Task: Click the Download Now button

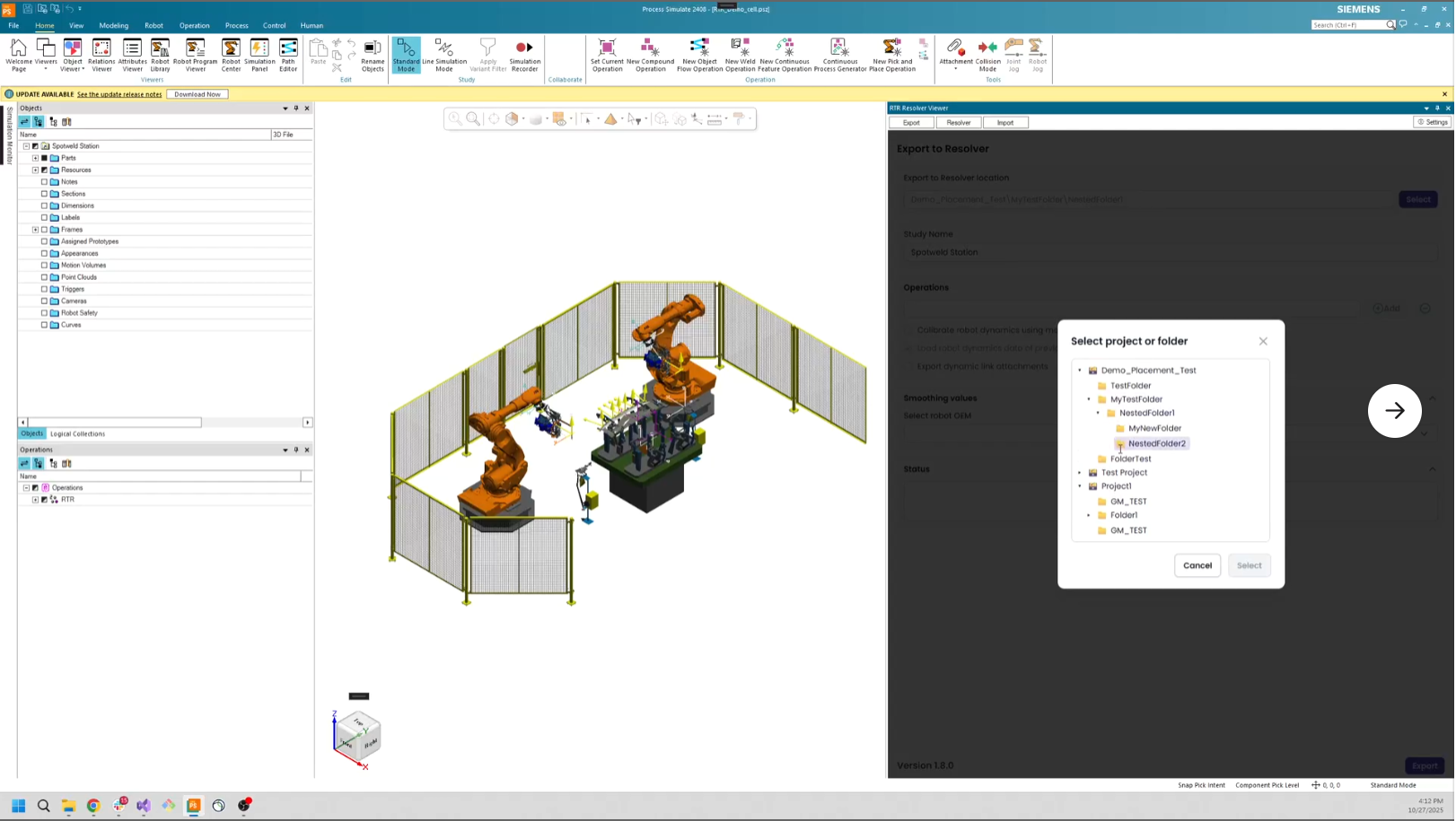Action: coord(197,94)
